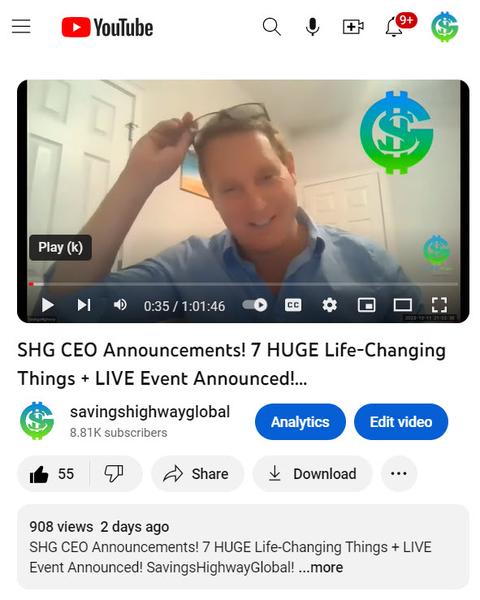The width and height of the screenshot is (480, 600).
Task: Click the video progress bar
Action: click(243, 284)
